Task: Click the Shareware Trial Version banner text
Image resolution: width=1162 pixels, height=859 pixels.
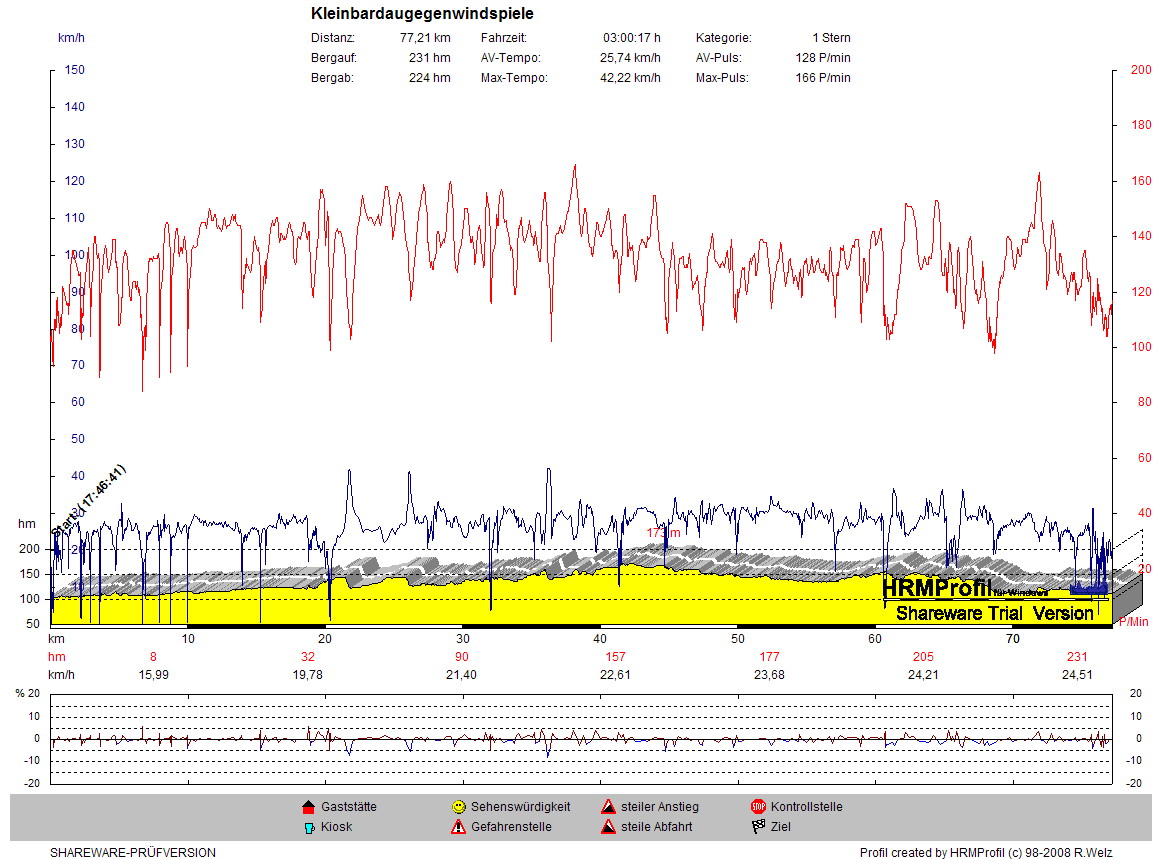Action: point(994,613)
